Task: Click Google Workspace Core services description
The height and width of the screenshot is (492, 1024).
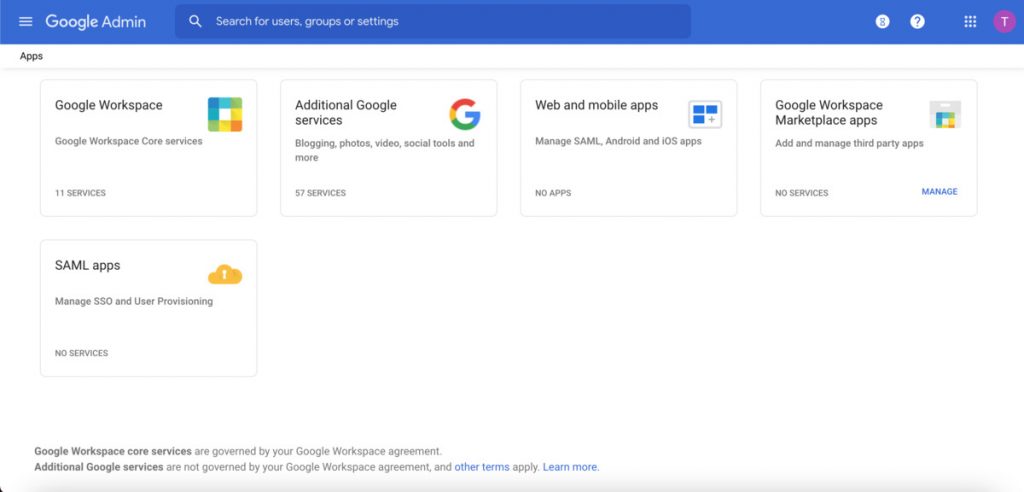Action: pos(129,141)
